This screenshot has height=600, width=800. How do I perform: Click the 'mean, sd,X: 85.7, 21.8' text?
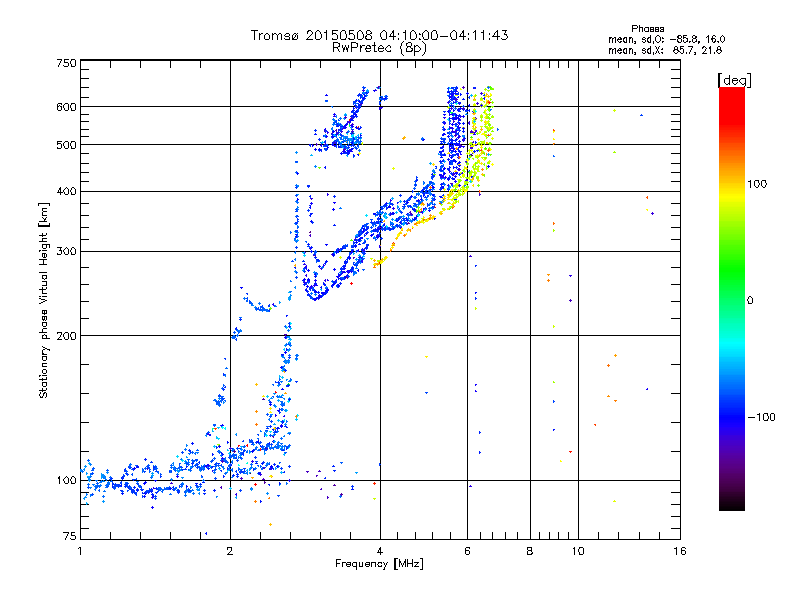pos(665,50)
